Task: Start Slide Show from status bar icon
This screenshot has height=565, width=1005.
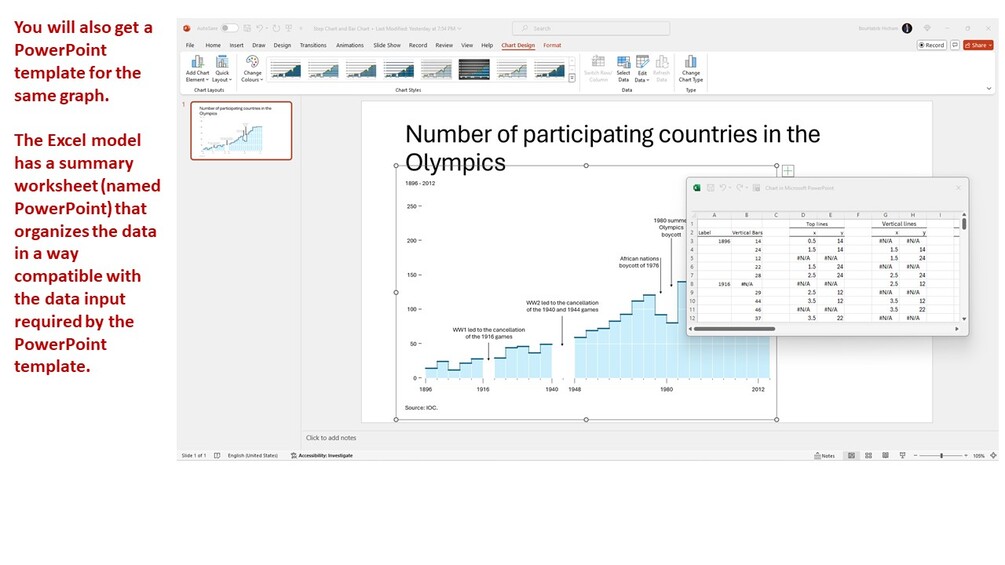Action: 902,455
